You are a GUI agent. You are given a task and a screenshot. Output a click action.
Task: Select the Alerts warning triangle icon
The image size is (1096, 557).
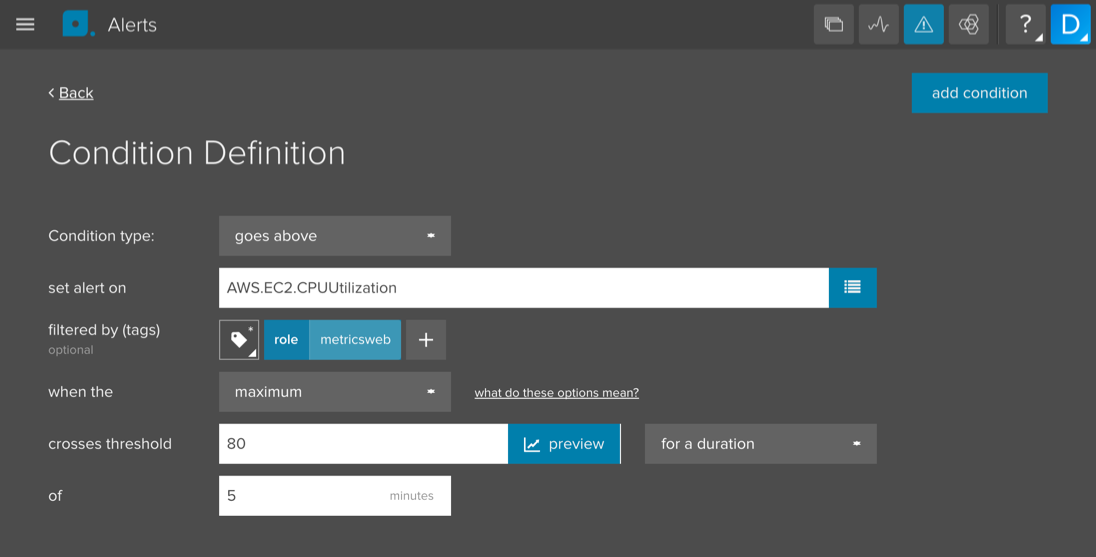pyautogui.click(x=923, y=25)
